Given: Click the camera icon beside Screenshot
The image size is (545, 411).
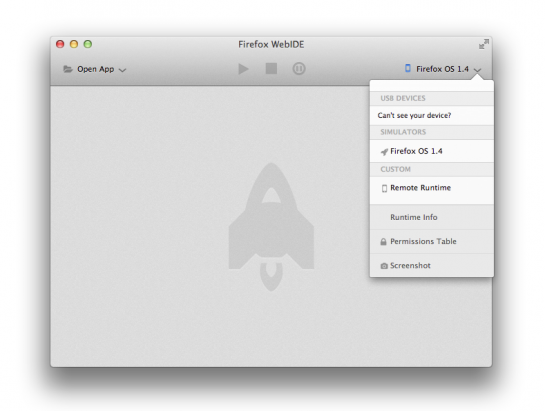Looking at the screenshot, I should click(x=384, y=266).
